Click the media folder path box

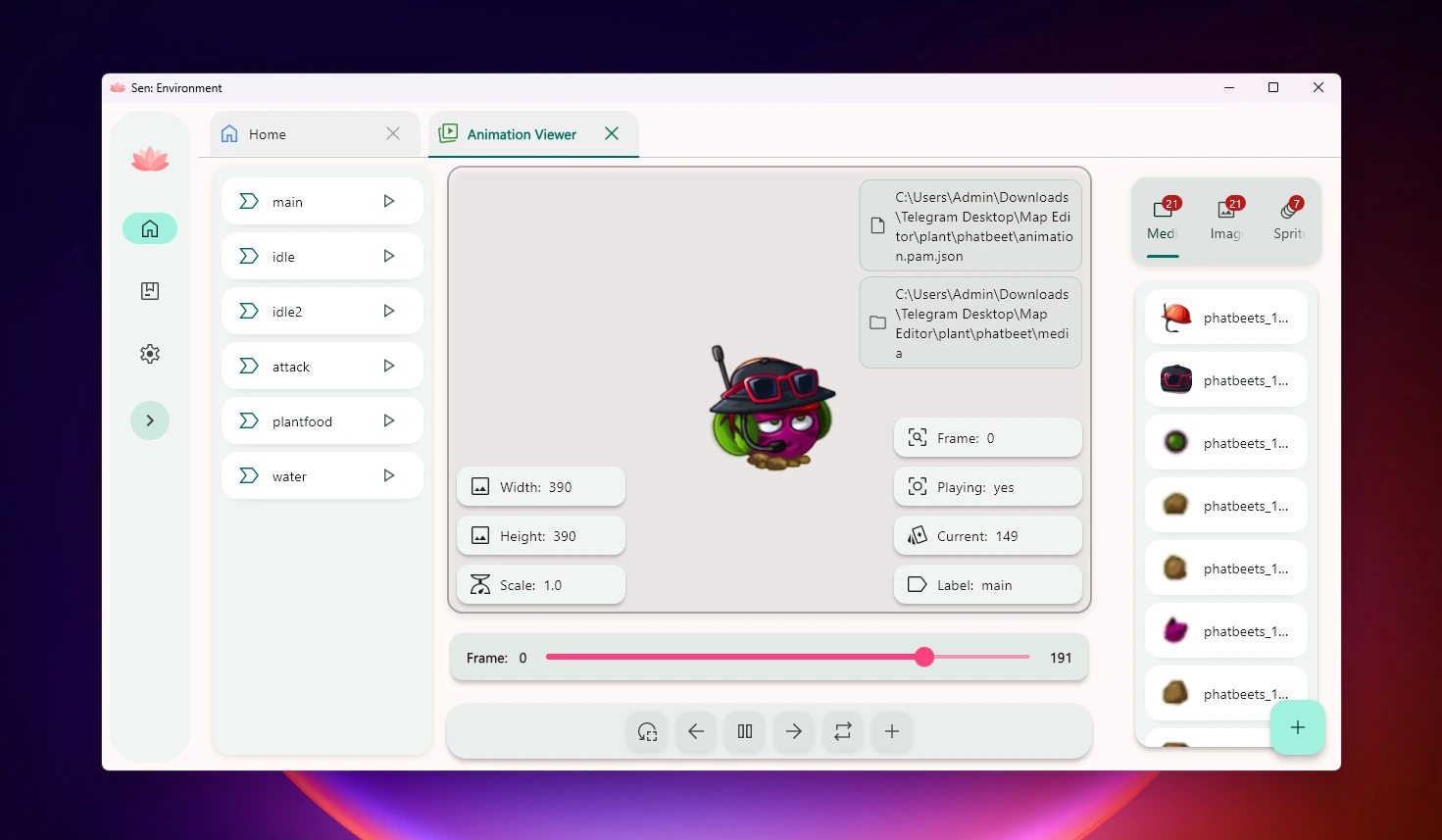tap(970, 322)
